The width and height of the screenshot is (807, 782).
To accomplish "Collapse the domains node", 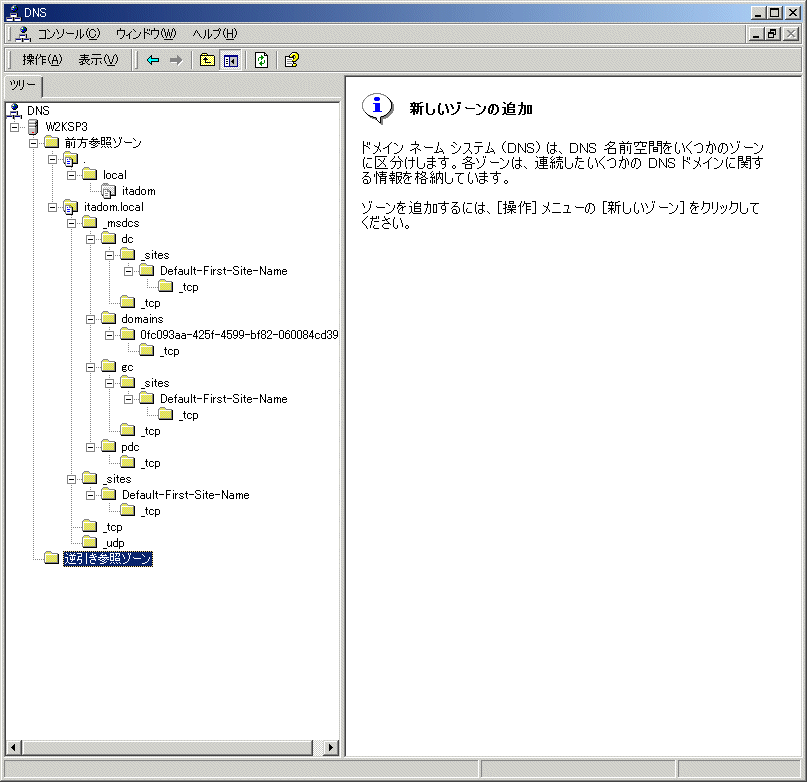I will tap(91, 319).
